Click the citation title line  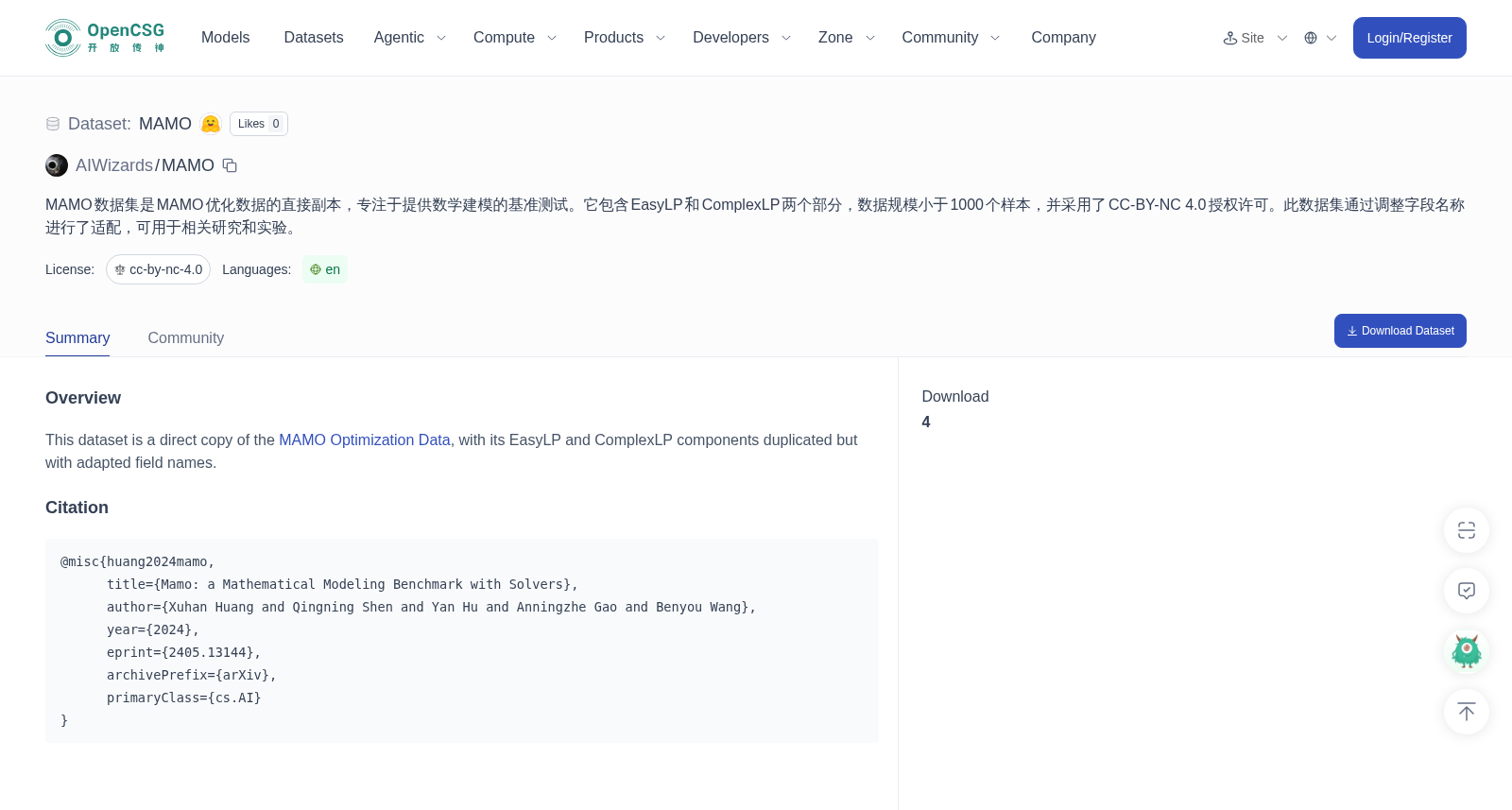[342, 584]
